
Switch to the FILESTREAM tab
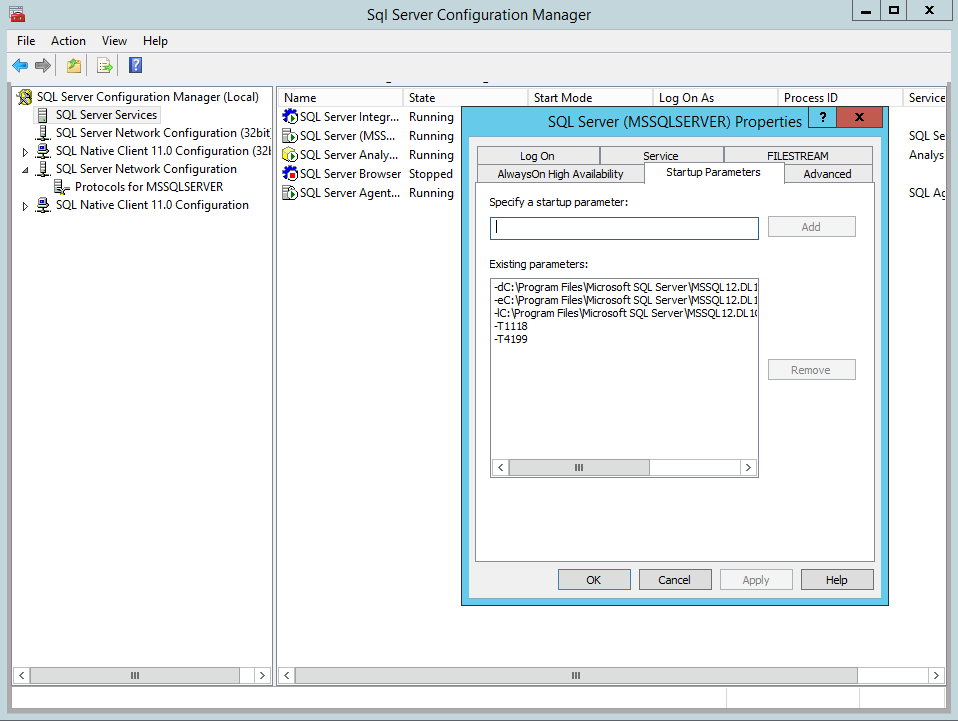pyautogui.click(x=798, y=155)
